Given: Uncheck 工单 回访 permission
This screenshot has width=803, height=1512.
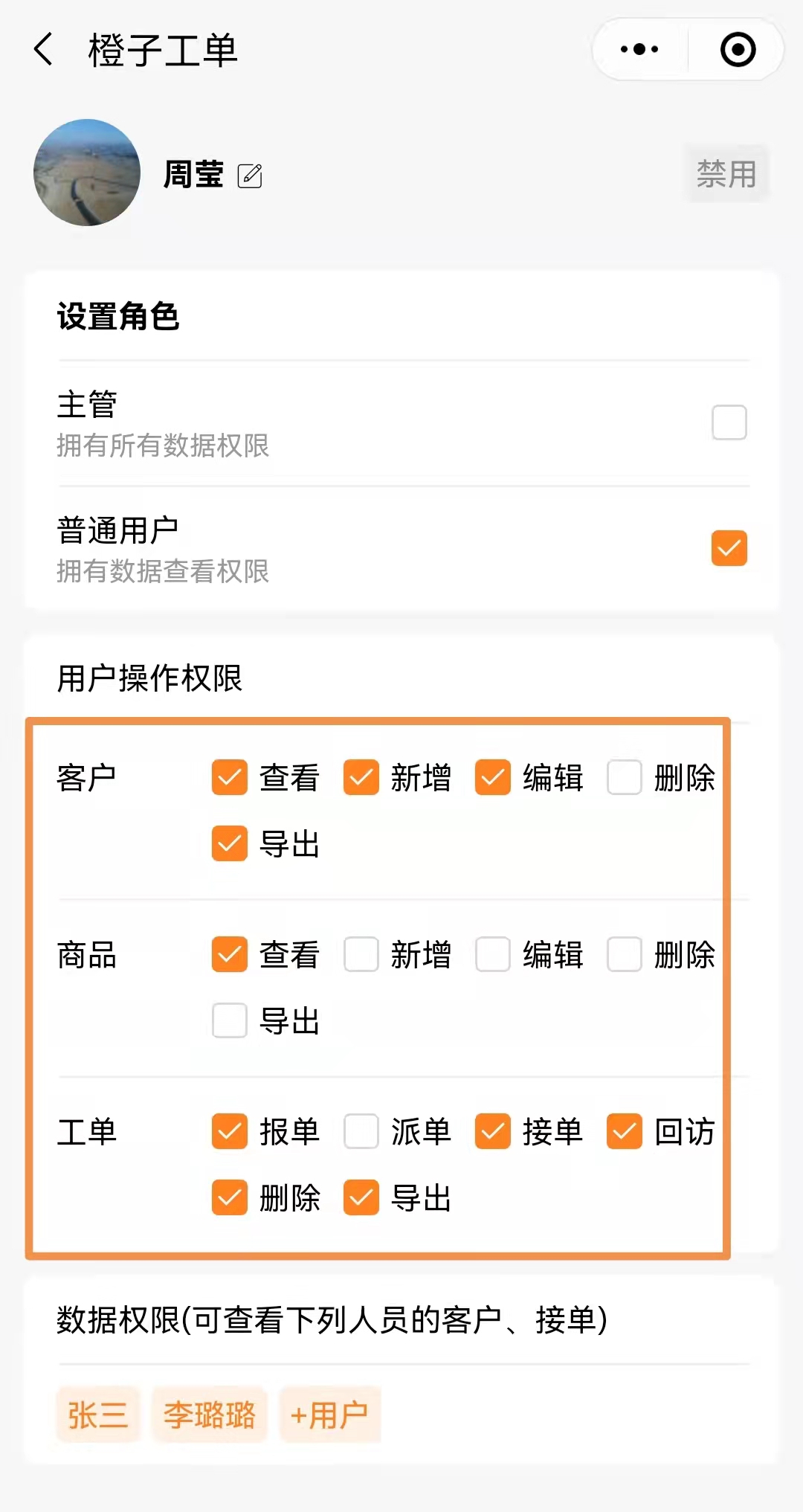Looking at the screenshot, I should click(x=625, y=1131).
